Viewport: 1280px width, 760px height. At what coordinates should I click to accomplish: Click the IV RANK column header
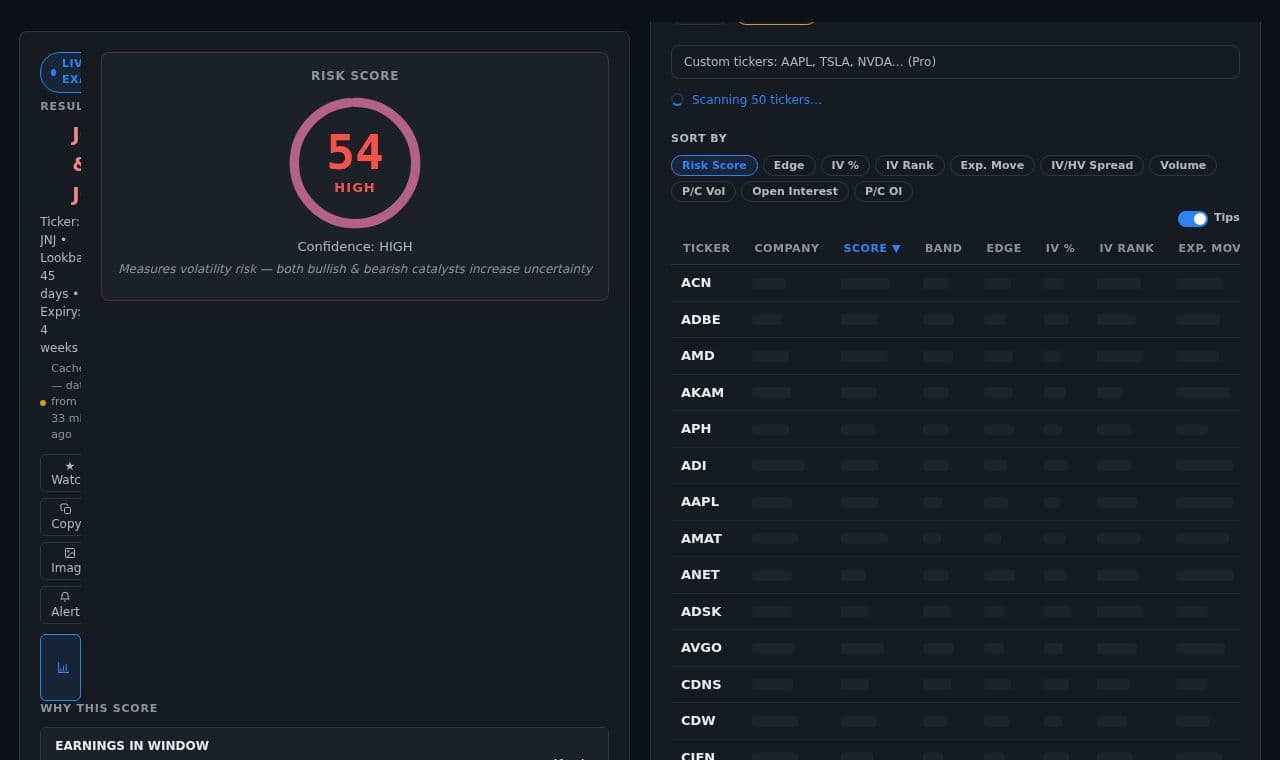pyautogui.click(x=1126, y=248)
